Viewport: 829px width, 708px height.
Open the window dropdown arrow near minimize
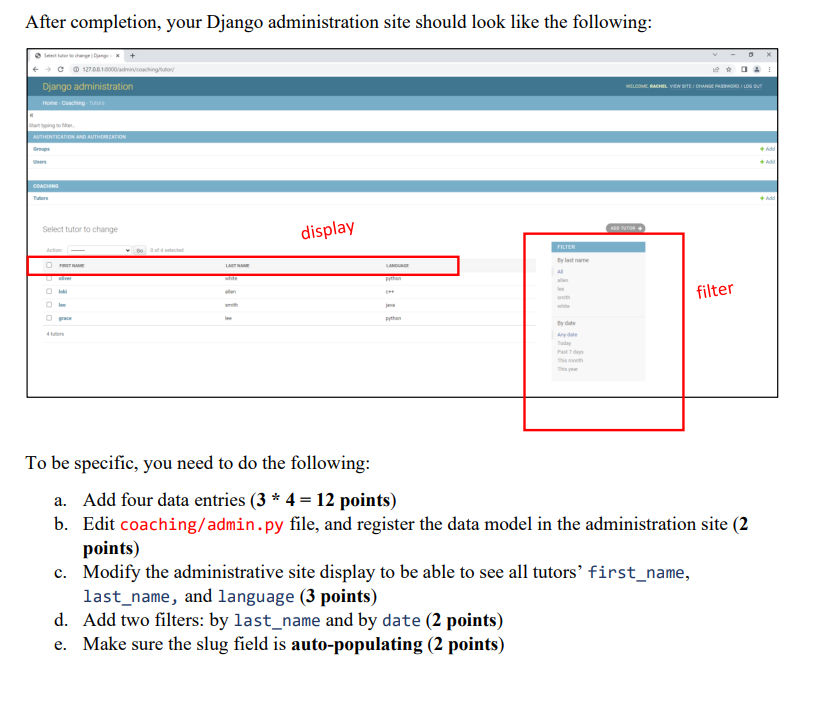point(715,55)
